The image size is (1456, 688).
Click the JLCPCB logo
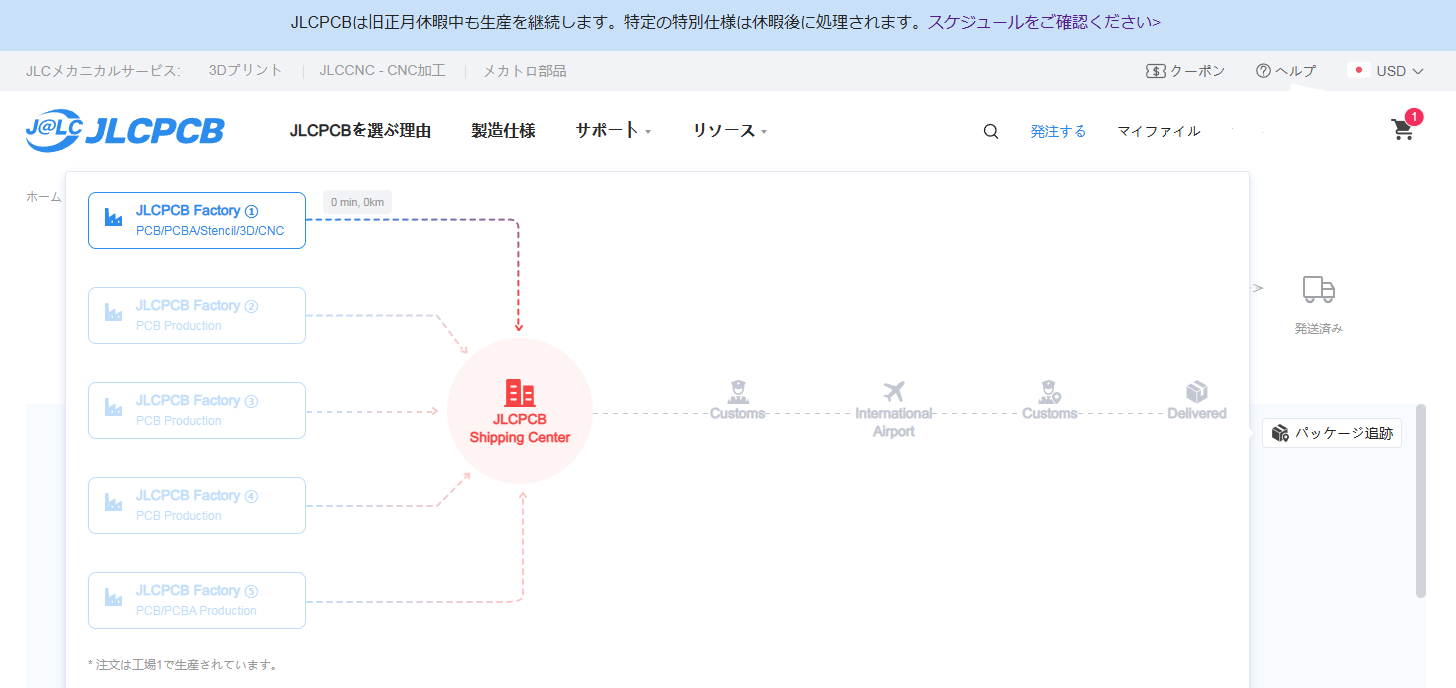(x=125, y=131)
